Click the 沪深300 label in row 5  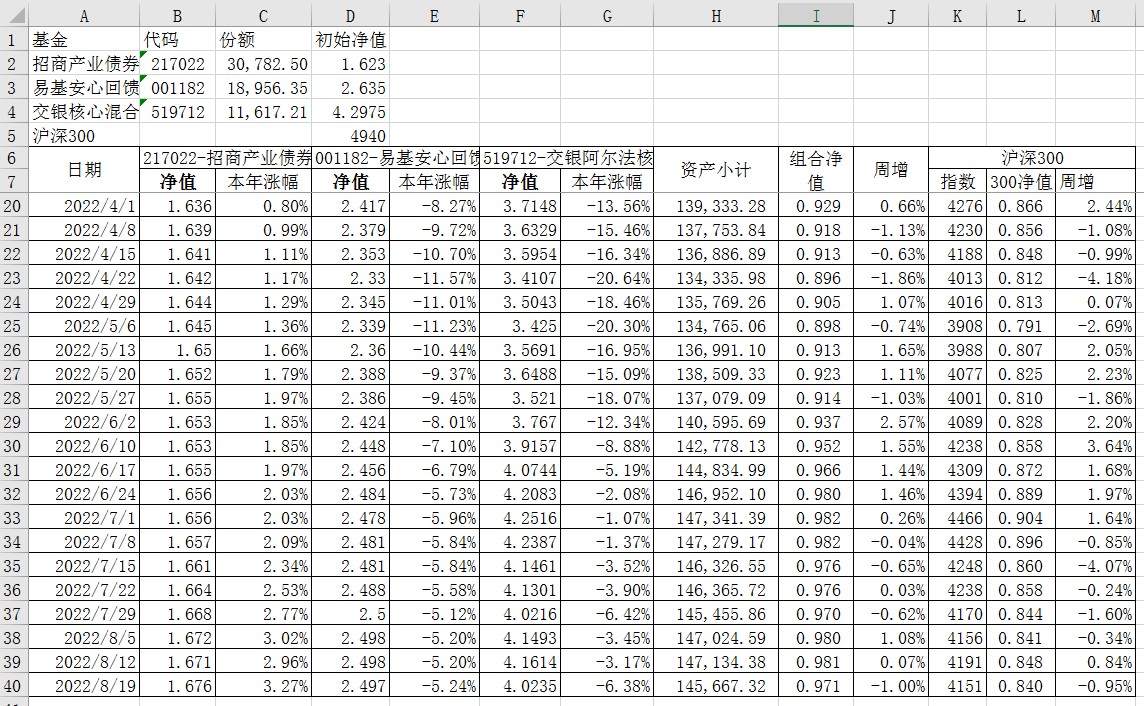[84, 136]
